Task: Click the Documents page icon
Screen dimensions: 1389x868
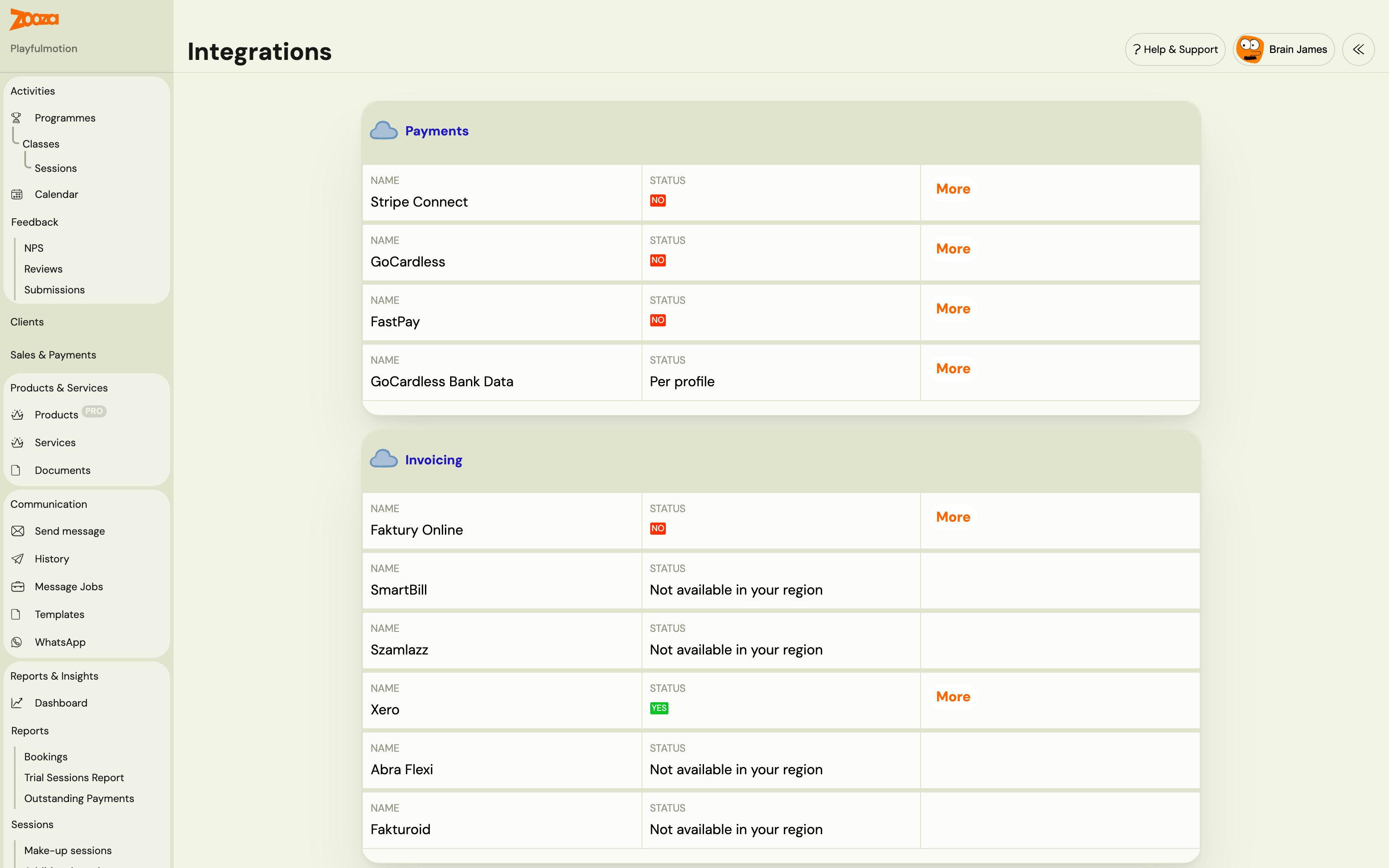Action: (x=16, y=470)
